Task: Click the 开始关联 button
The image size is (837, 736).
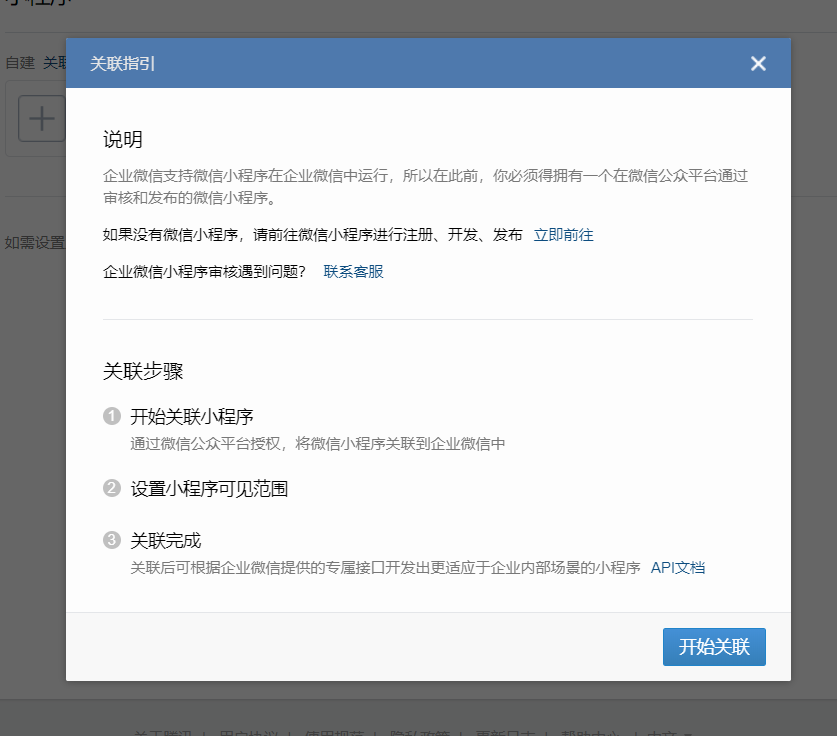Action: tap(714, 647)
